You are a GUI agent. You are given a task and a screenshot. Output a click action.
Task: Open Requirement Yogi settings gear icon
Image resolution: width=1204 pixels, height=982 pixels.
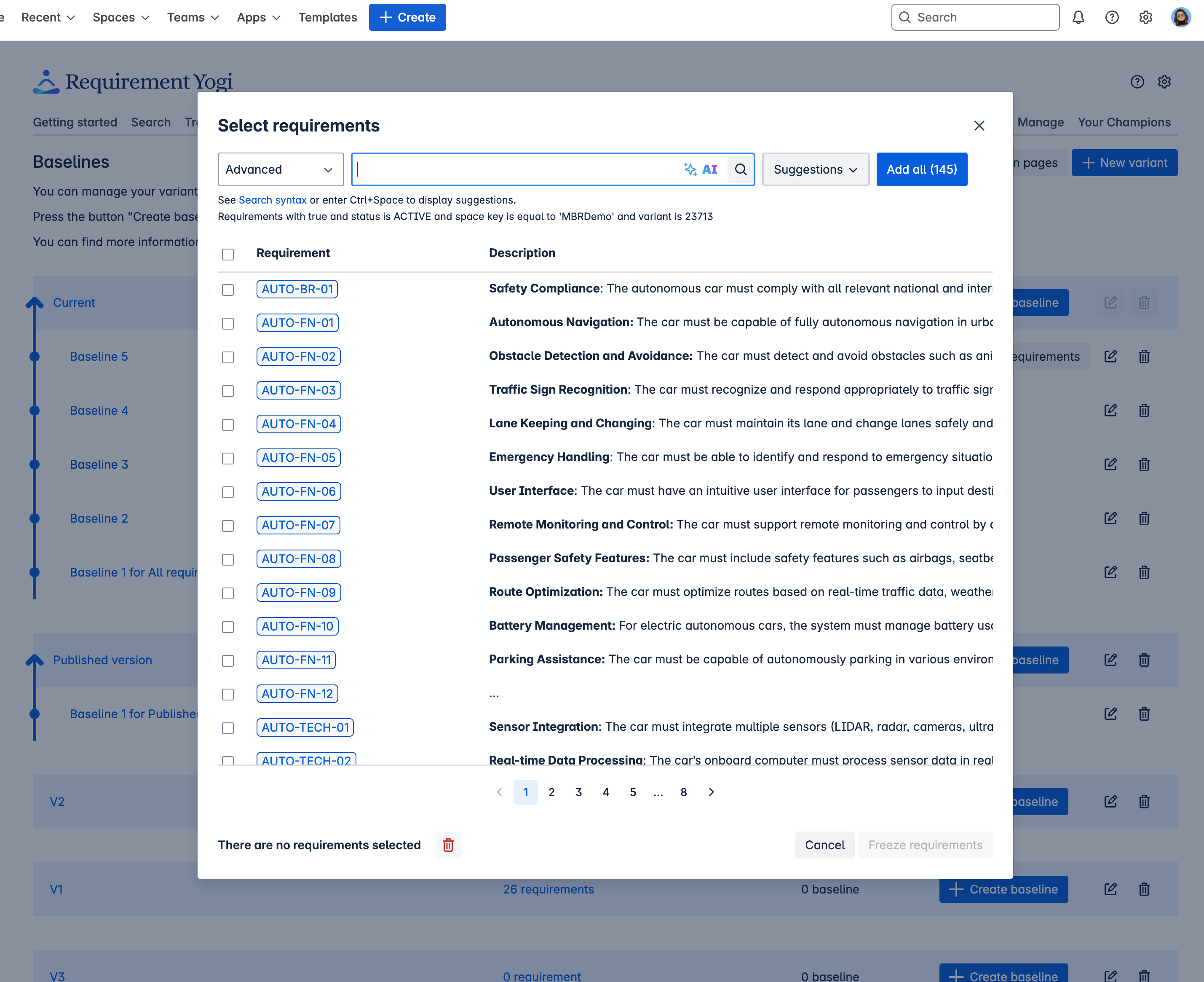(x=1164, y=82)
